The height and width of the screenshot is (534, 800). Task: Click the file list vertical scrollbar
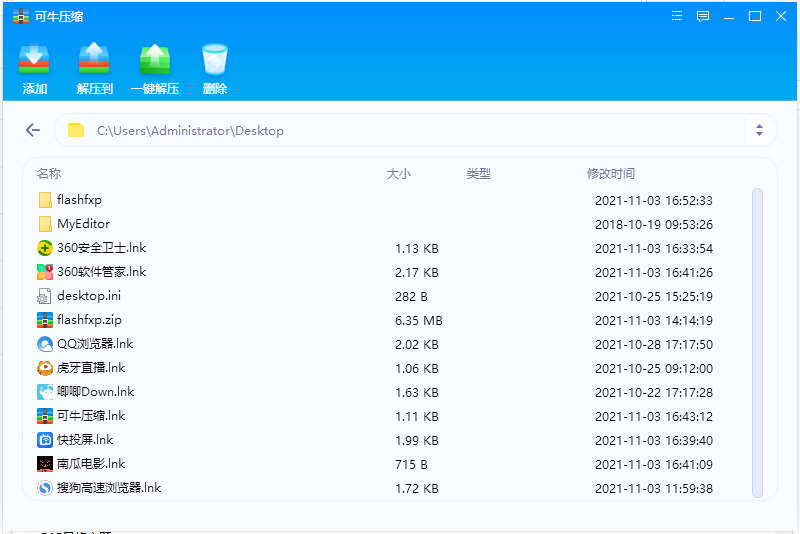coord(757,340)
